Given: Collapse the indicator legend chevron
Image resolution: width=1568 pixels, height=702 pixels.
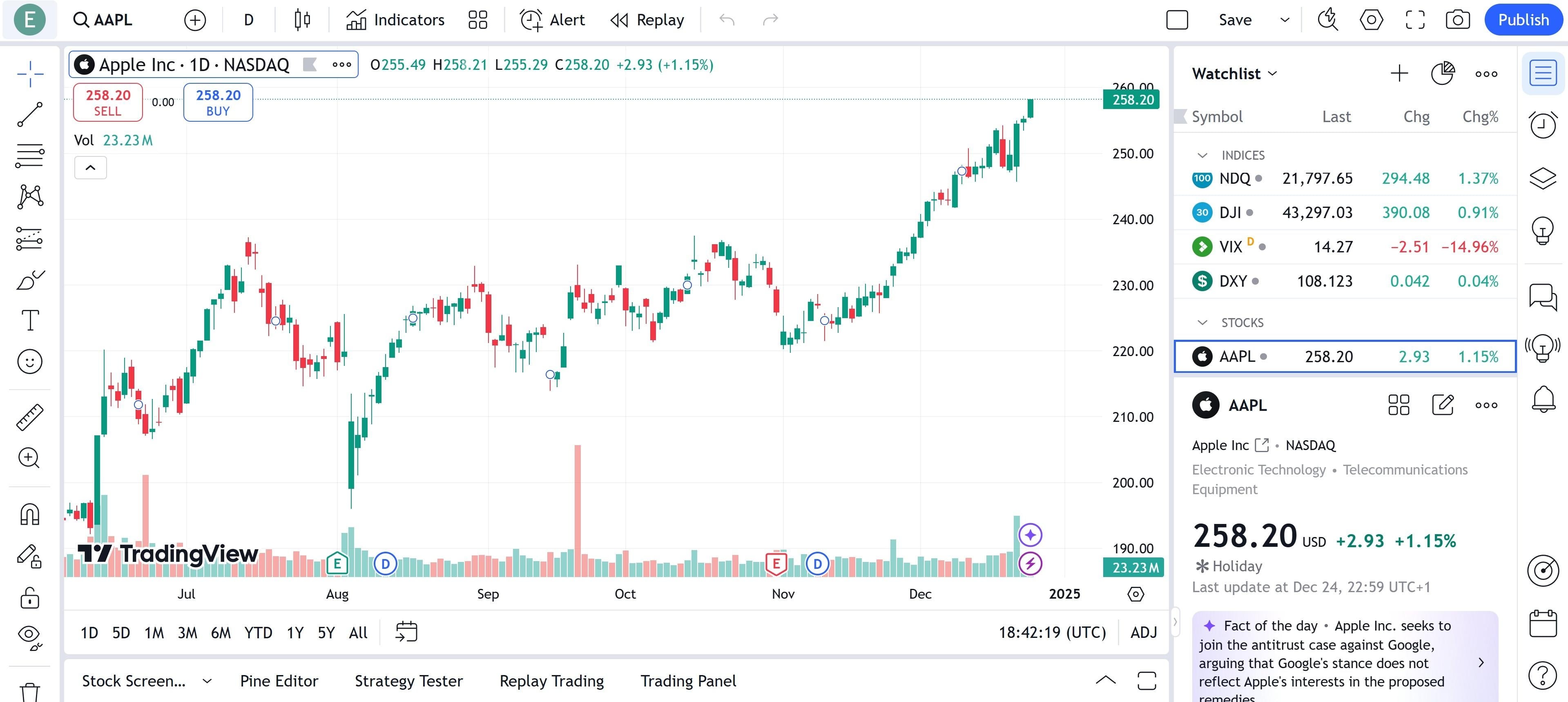Looking at the screenshot, I should 90,167.
